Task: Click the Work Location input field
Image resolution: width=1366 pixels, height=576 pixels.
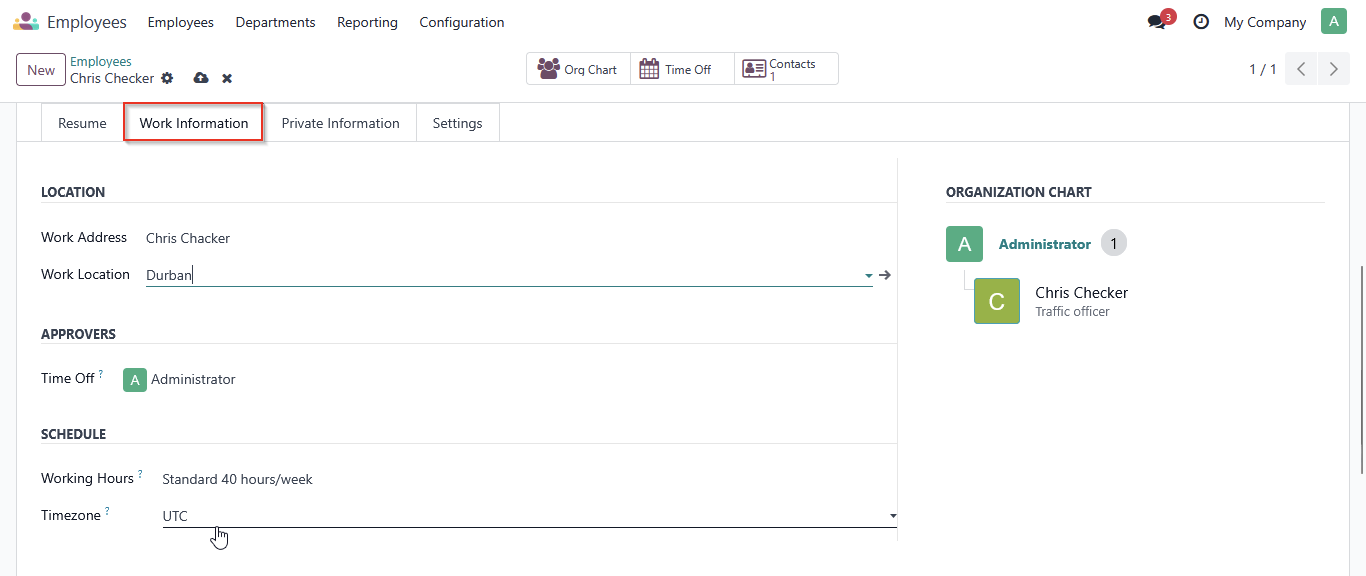Action: [x=503, y=275]
